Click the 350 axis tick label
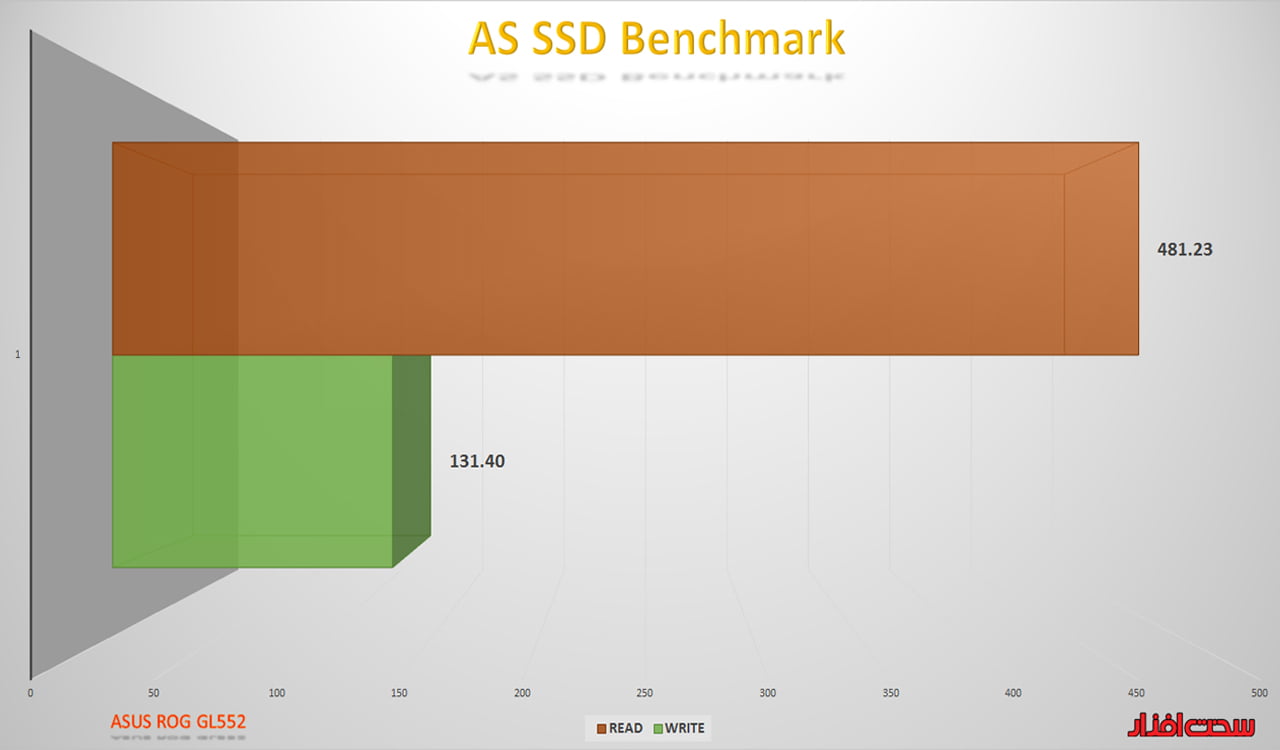Screen dimensions: 1280x750 coord(891,693)
